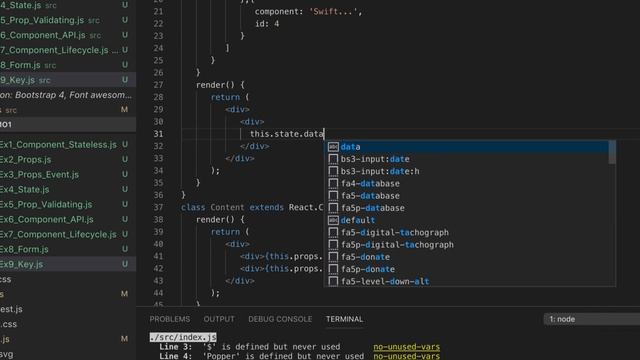This screenshot has width=640, height=360.
Task: Click line number 37 in the gutter
Action: click(158, 207)
